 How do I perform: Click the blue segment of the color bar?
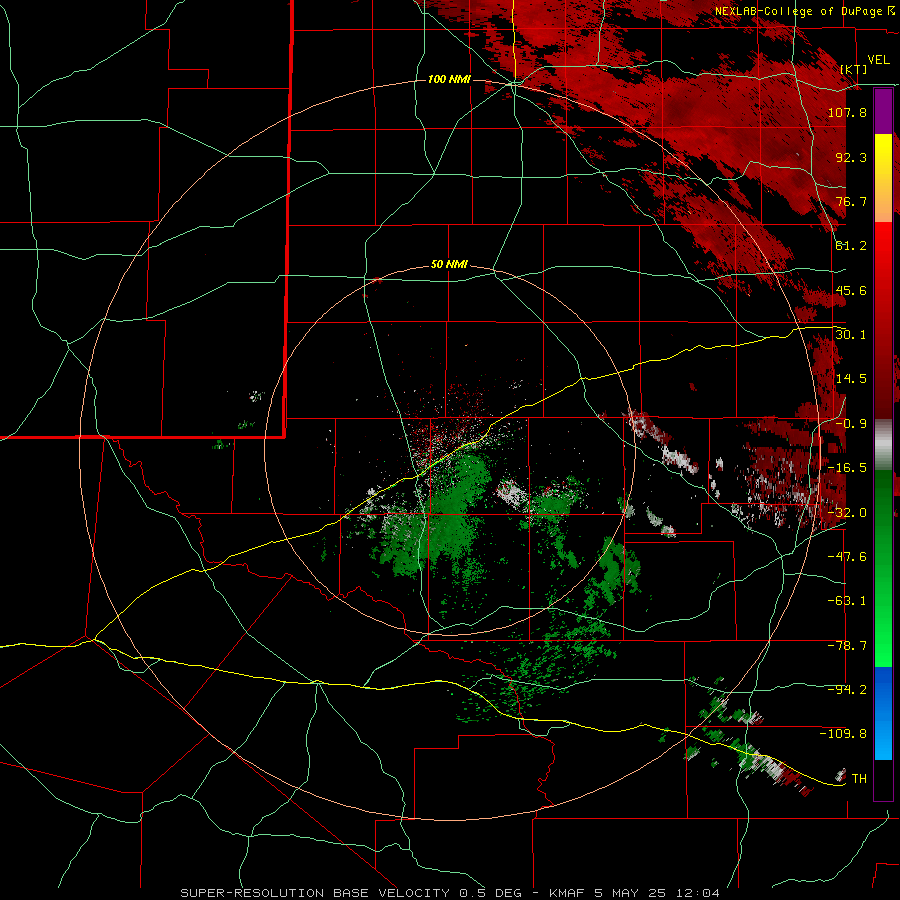point(883,713)
